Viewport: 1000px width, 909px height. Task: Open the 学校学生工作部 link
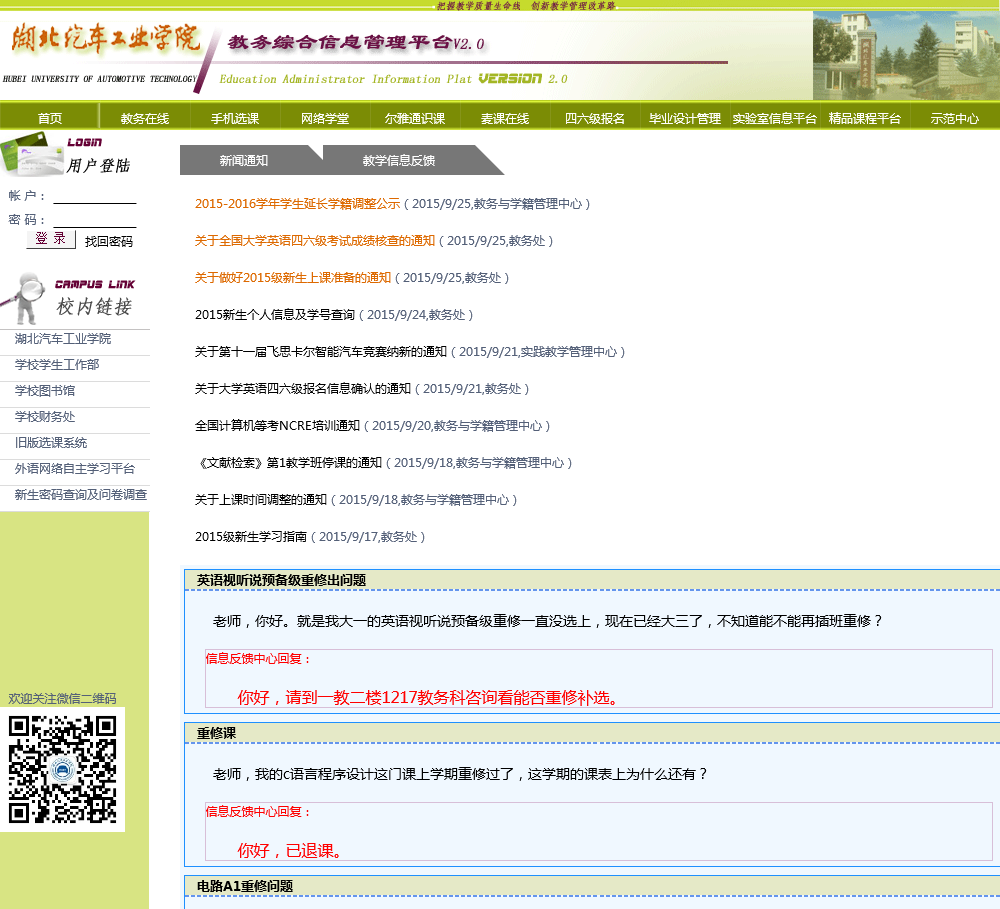click(57, 365)
